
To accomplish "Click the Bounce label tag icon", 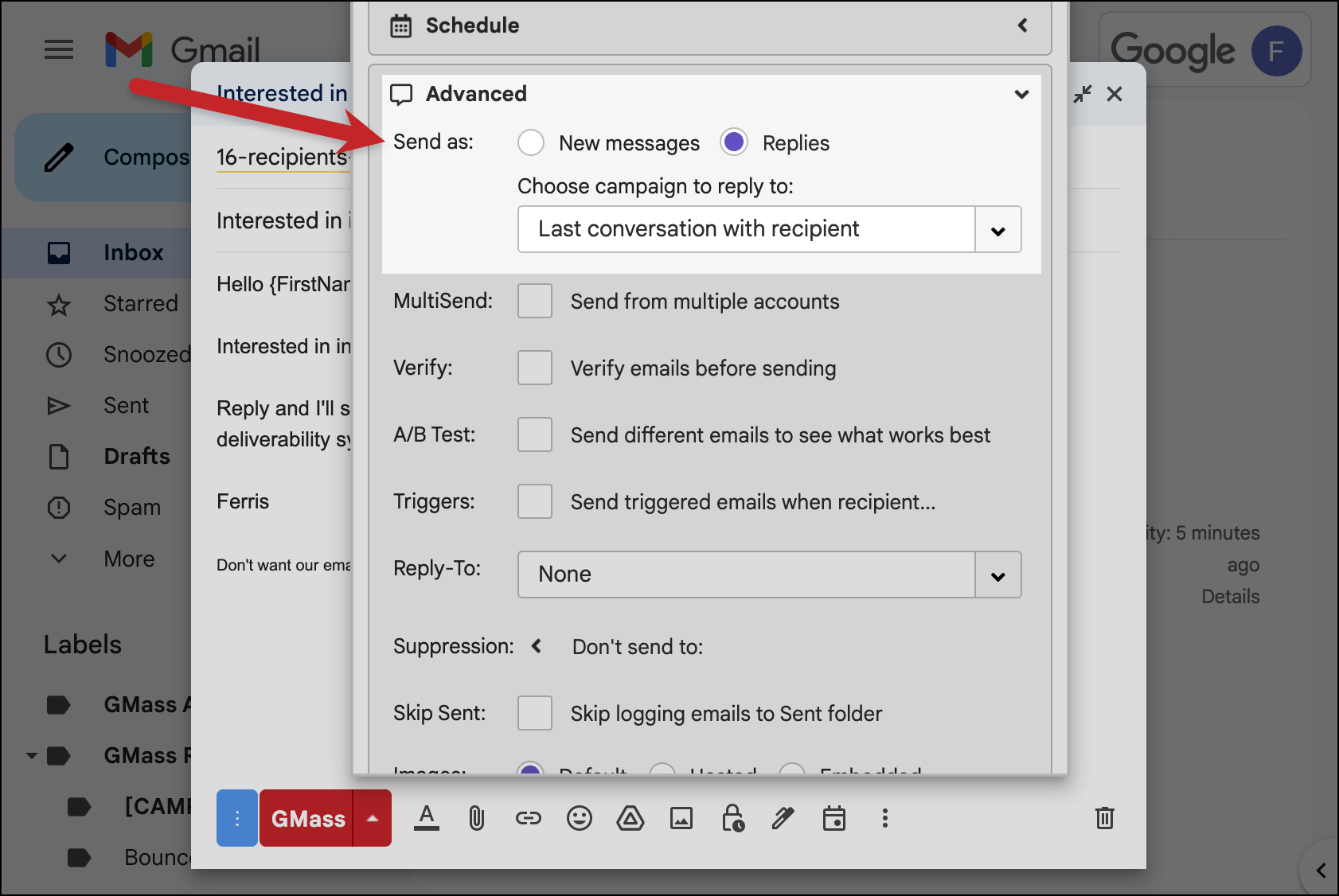I will (x=80, y=858).
